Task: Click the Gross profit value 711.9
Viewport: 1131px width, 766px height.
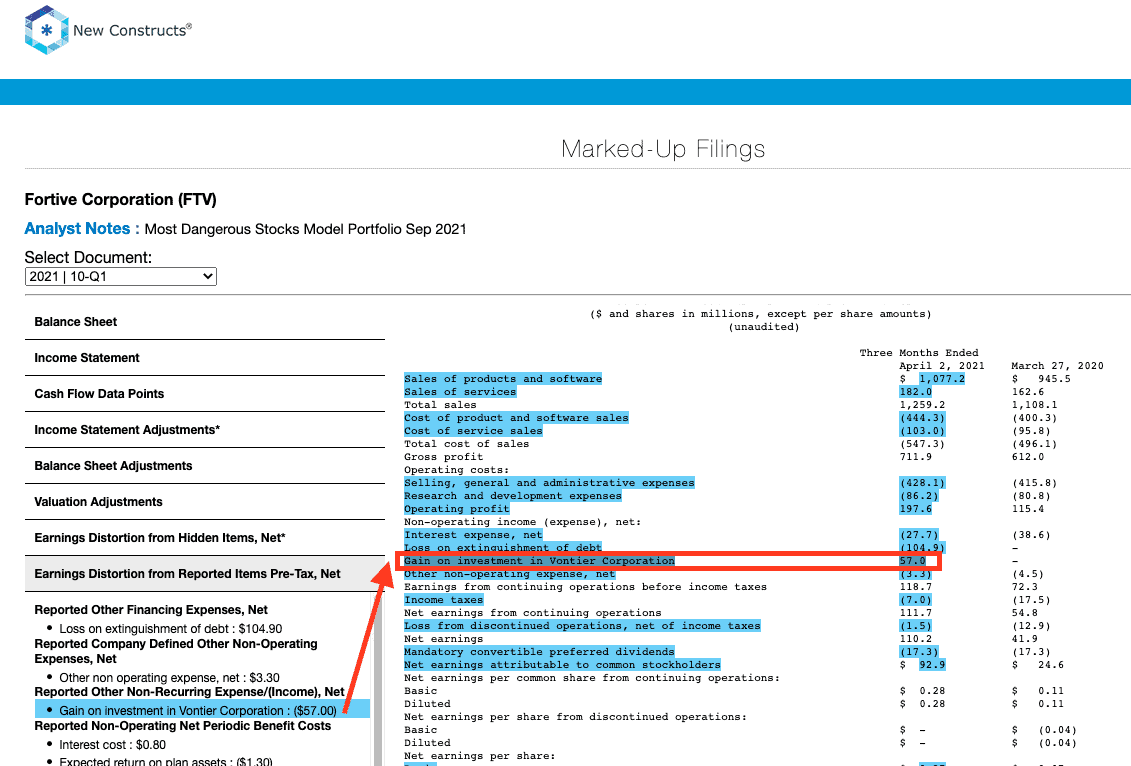Action: coord(915,457)
